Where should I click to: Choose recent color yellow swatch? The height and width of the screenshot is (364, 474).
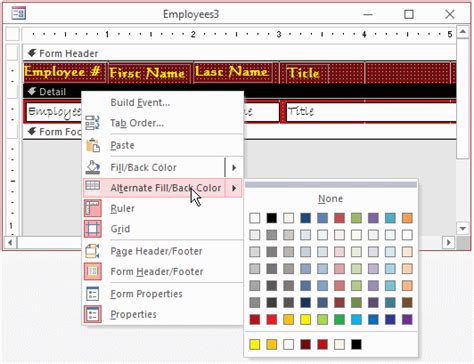point(255,344)
